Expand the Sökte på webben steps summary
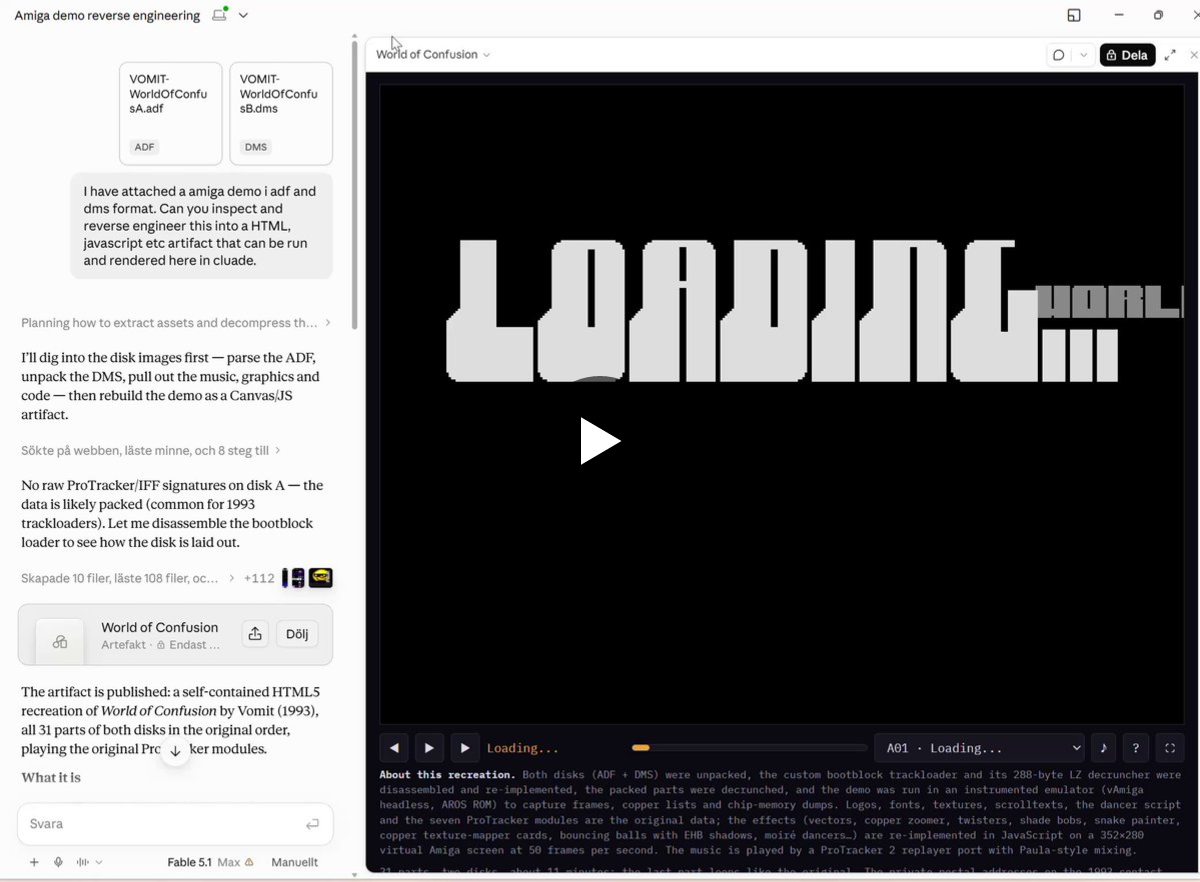The width and height of the screenshot is (1200, 882). click(151, 451)
